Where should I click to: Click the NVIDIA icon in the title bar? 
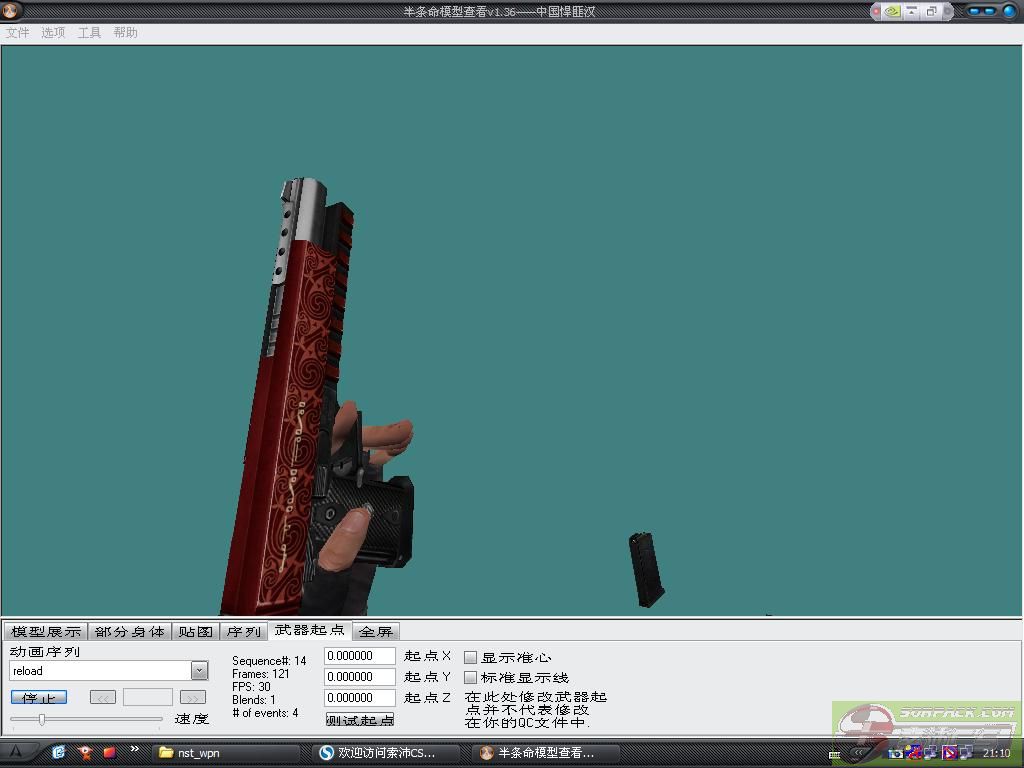tap(890, 11)
